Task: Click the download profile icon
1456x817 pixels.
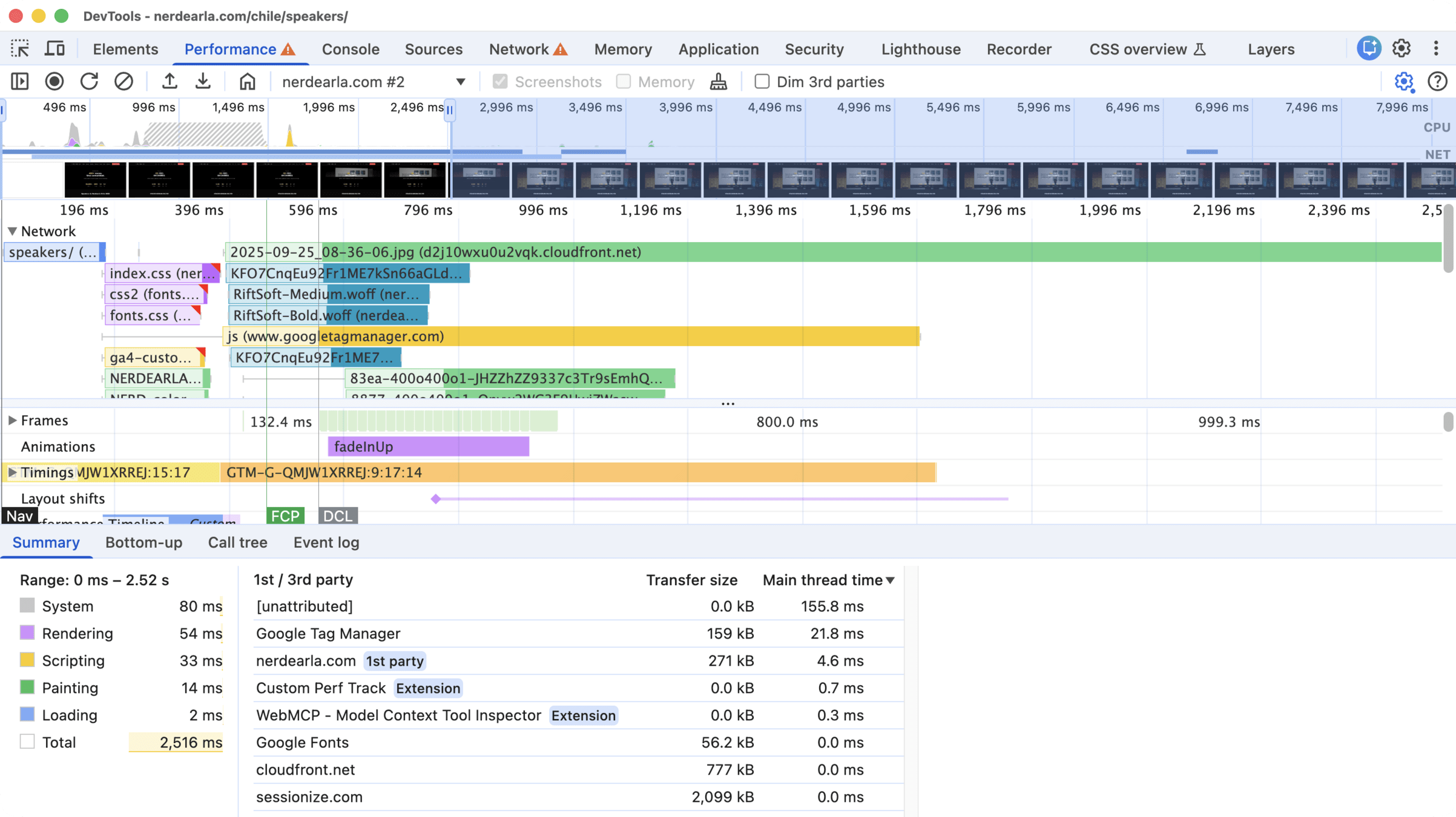Action: (x=203, y=82)
